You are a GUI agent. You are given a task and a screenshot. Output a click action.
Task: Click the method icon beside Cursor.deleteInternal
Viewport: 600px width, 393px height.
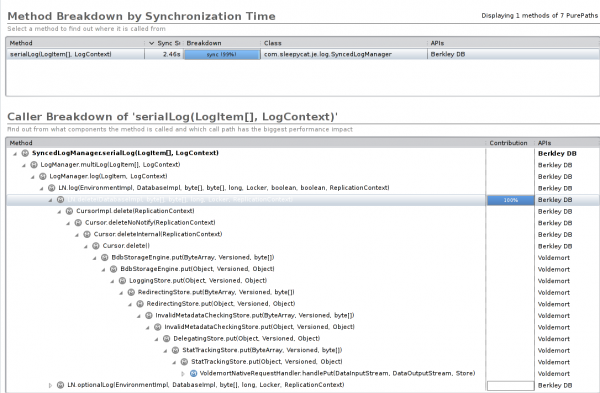click(x=87, y=234)
